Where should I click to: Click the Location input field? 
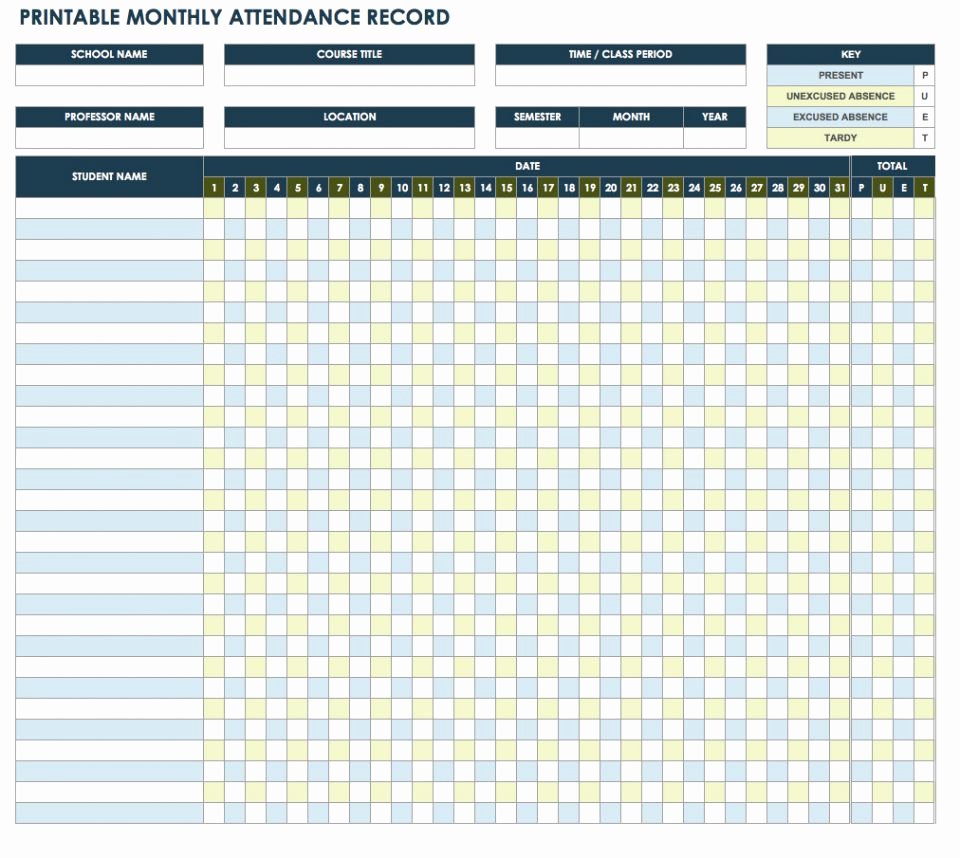(x=349, y=138)
